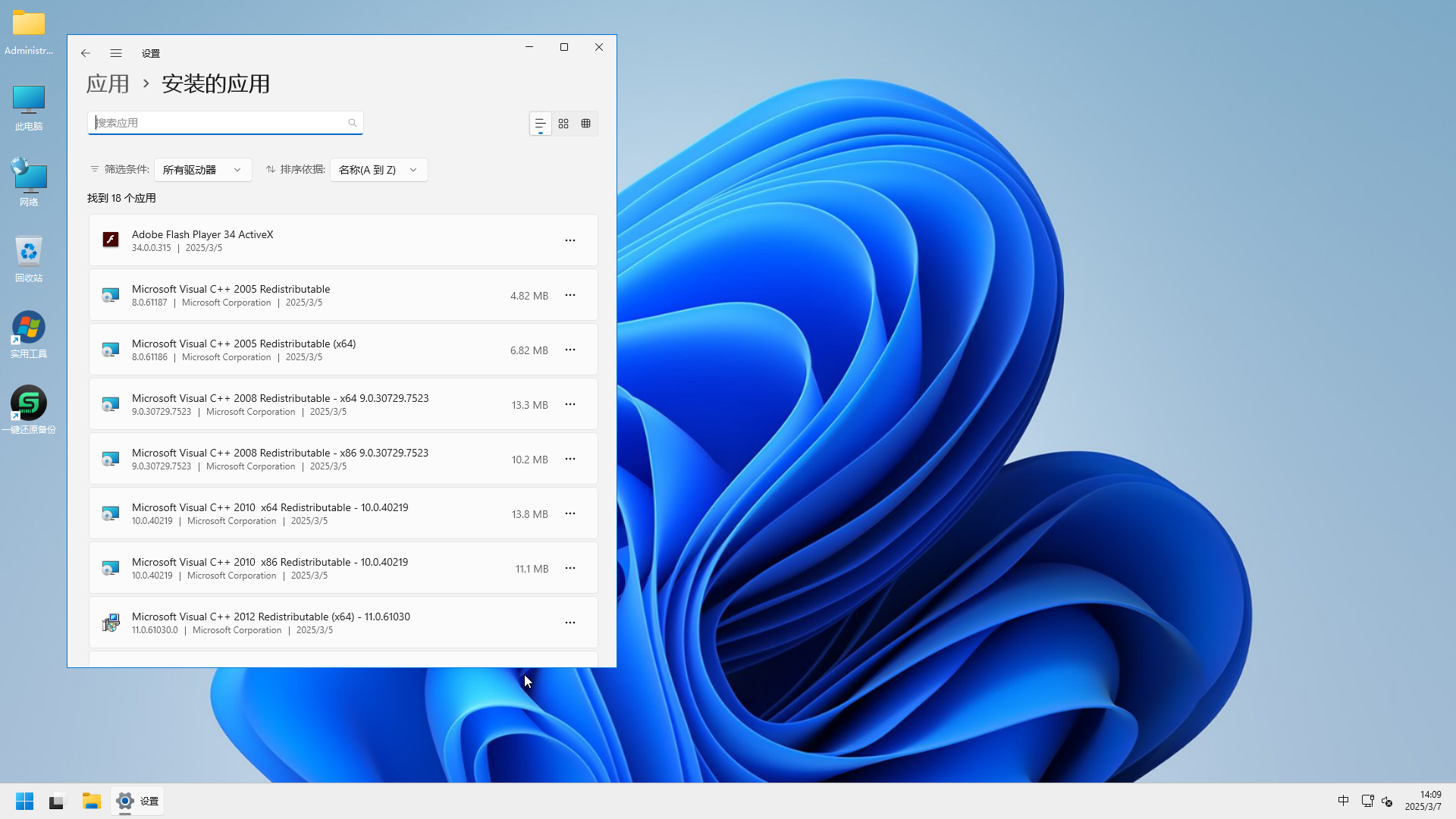
Task: Open the 中 input method indicator
Action: tap(1343, 801)
